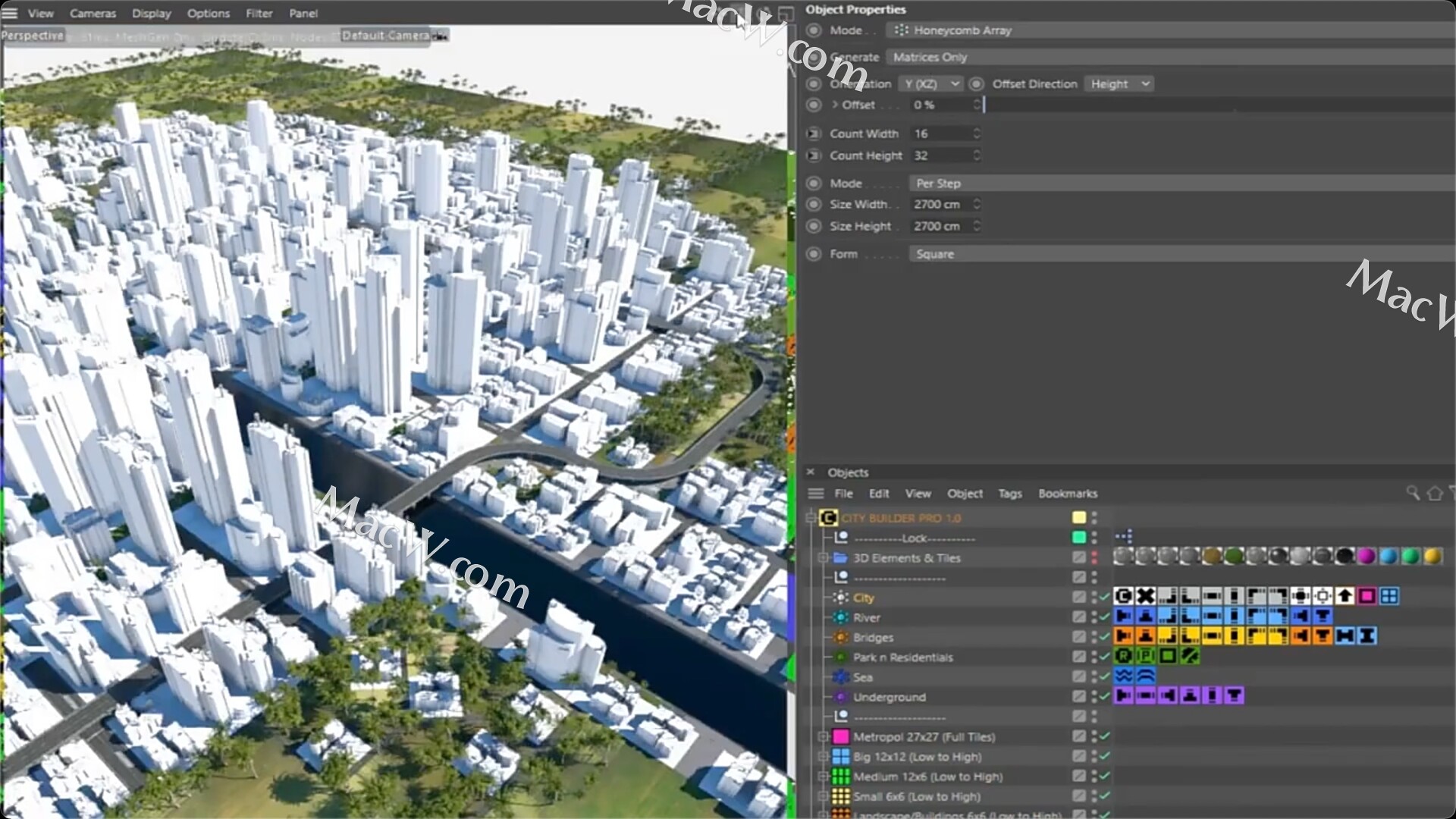Image resolution: width=1456 pixels, height=819 pixels.
Task: Toggle the Sea layer's green checkmark
Action: 1104,677
